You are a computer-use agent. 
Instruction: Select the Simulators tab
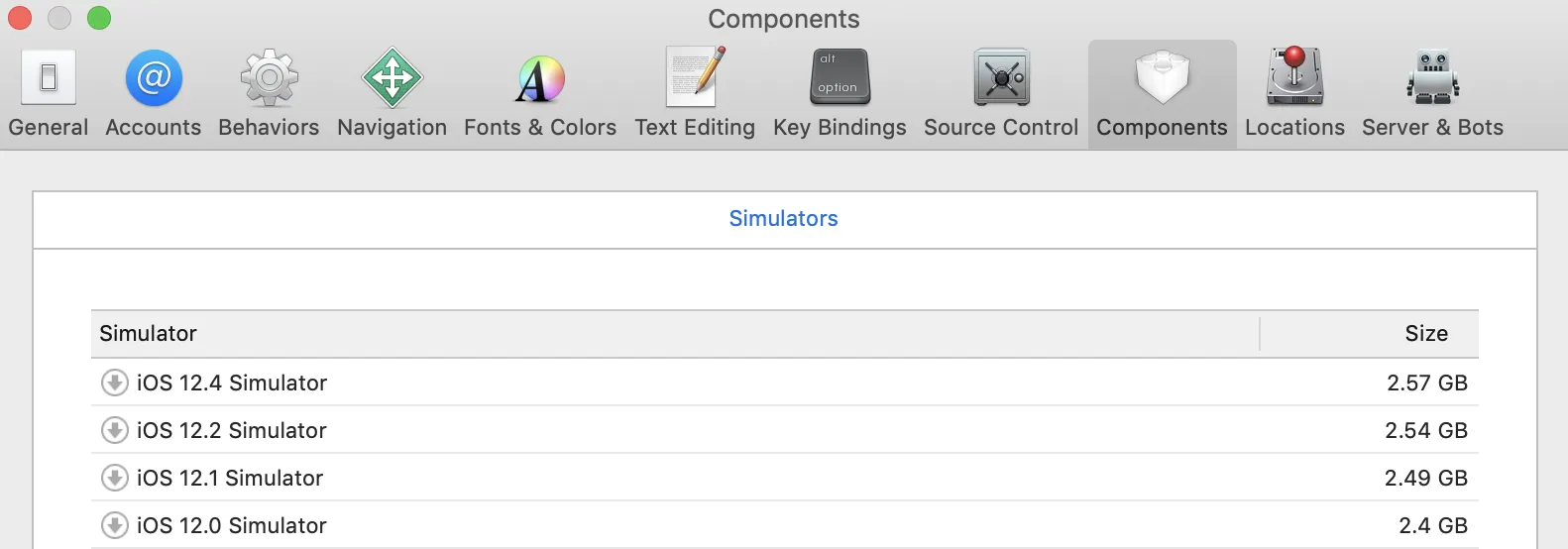coord(783,219)
